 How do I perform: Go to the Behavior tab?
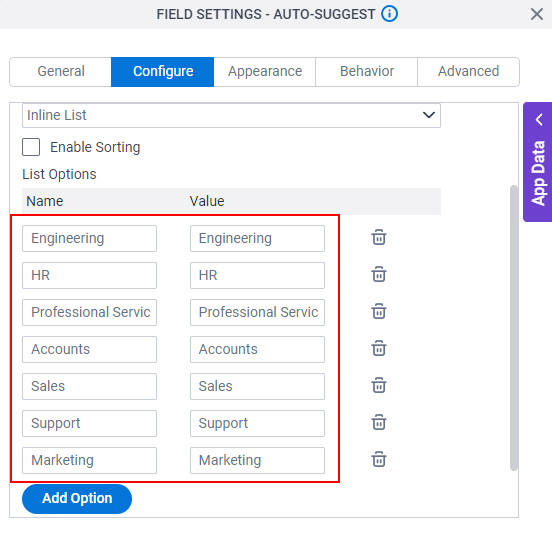tap(366, 71)
